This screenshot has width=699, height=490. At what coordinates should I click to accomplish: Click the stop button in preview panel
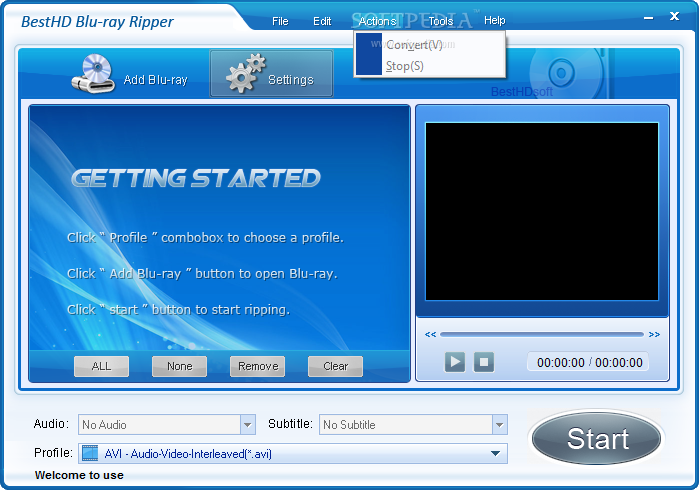click(484, 362)
